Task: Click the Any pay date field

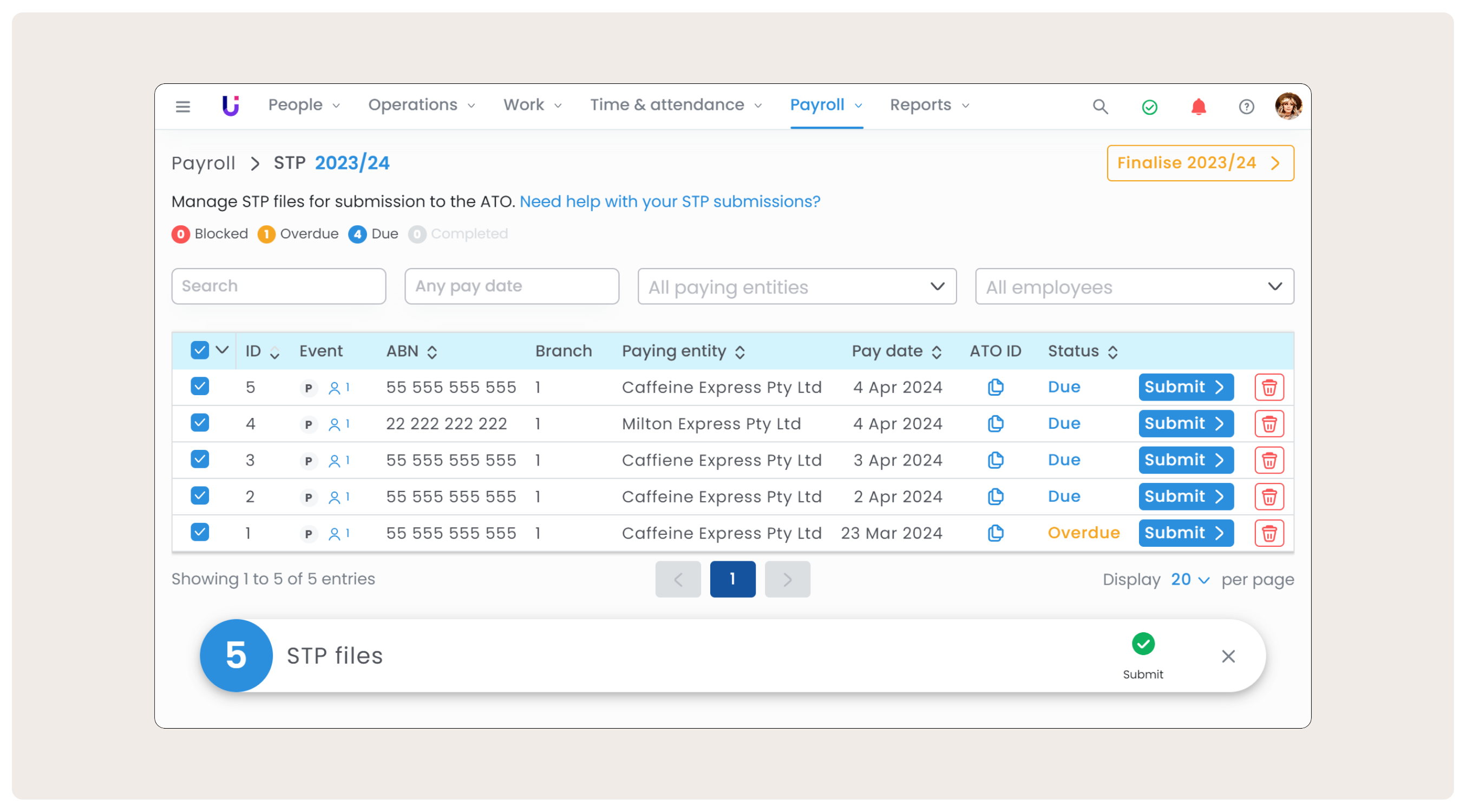Action: point(511,286)
